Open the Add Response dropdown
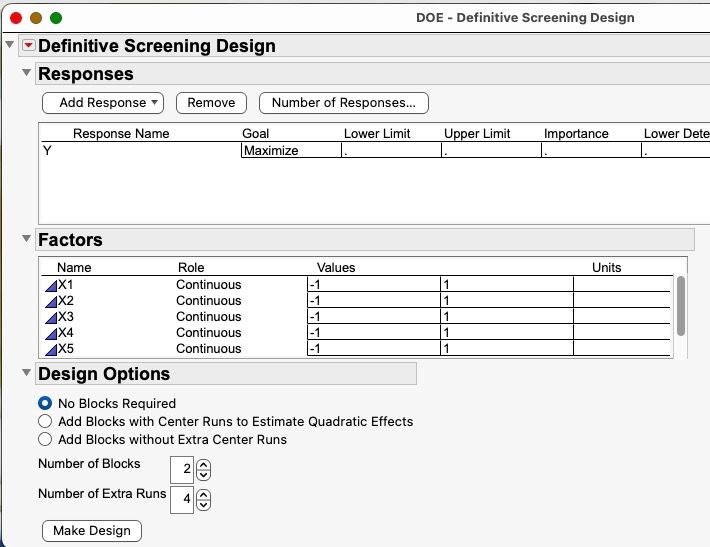Image resolution: width=710 pixels, height=547 pixels. (102, 103)
